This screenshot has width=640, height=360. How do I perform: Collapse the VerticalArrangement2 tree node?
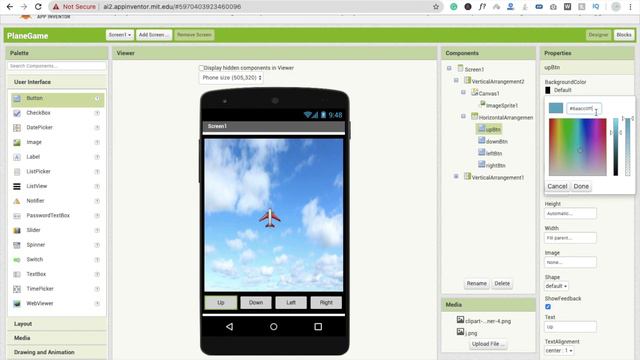456,80
